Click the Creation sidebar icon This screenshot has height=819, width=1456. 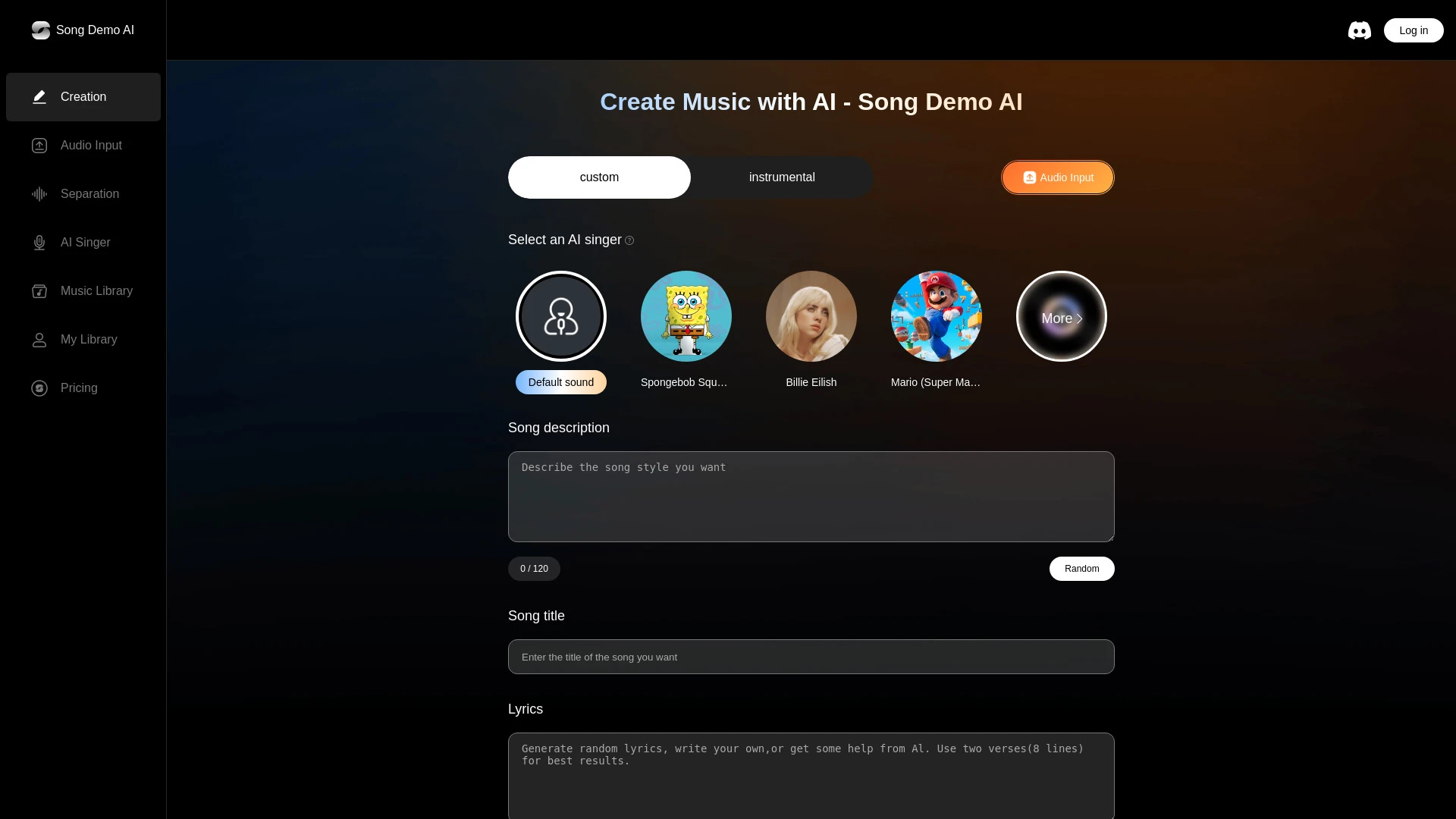pos(40,97)
